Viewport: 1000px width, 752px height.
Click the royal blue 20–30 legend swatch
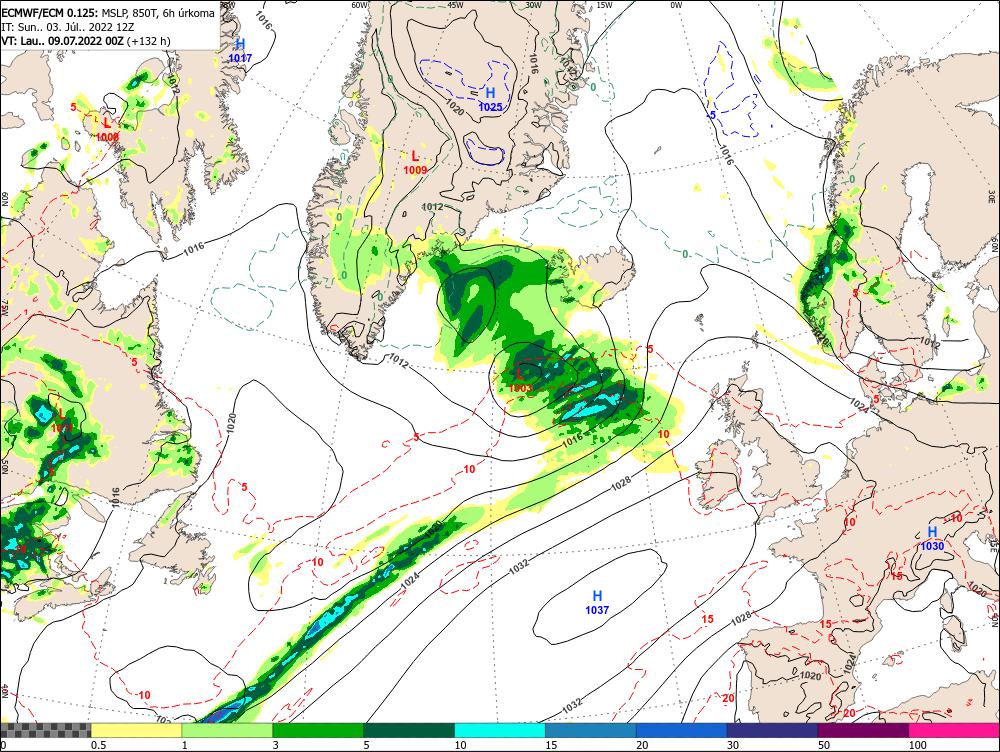tap(681, 730)
